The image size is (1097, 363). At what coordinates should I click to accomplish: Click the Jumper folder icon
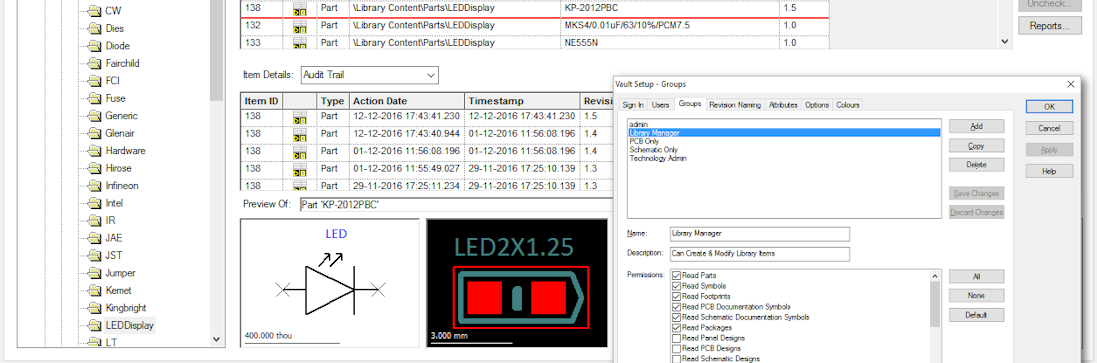[x=94, y=273]
